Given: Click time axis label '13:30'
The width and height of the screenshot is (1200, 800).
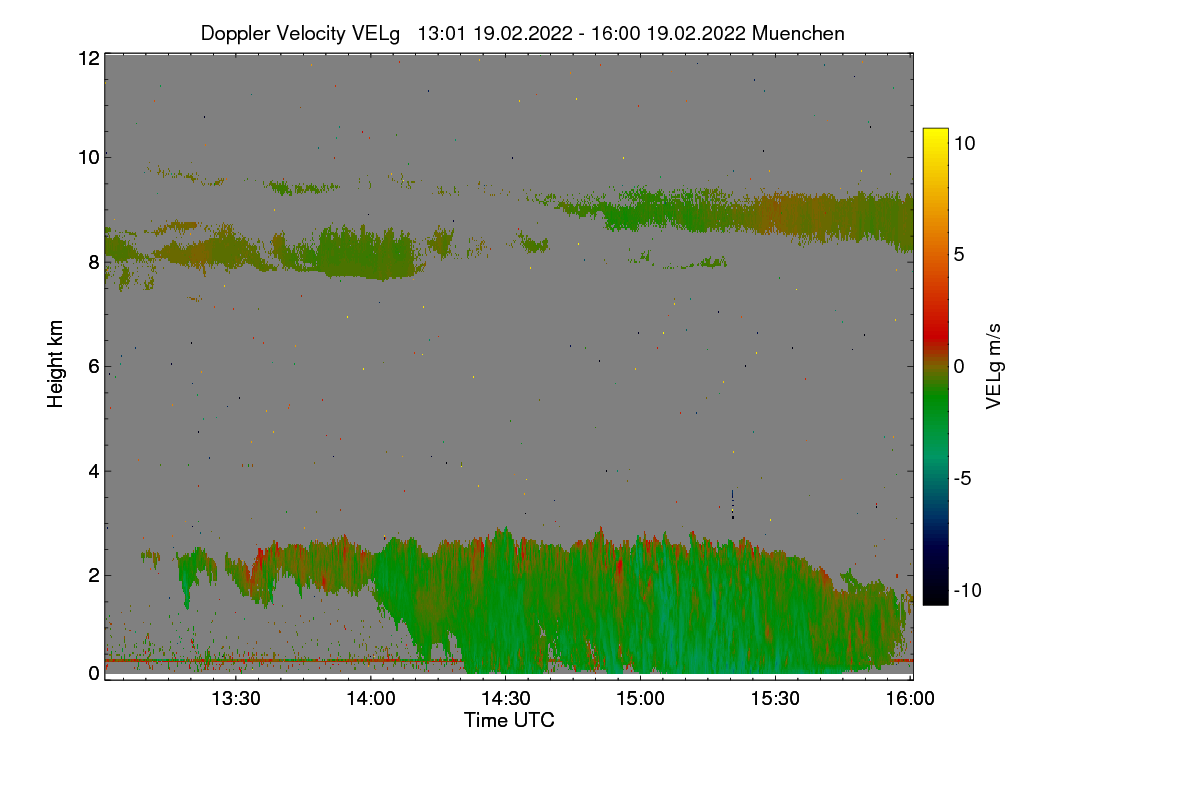Looking at the screenshot, I should pyautogui.click(x=236, y=699).
